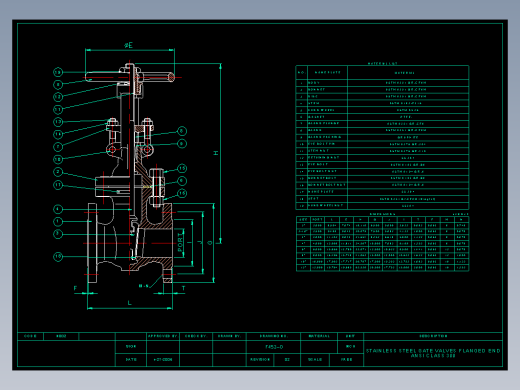Click the L face-to-face length dimension label
The image size is (520, 390).
(x=130, y=303)
